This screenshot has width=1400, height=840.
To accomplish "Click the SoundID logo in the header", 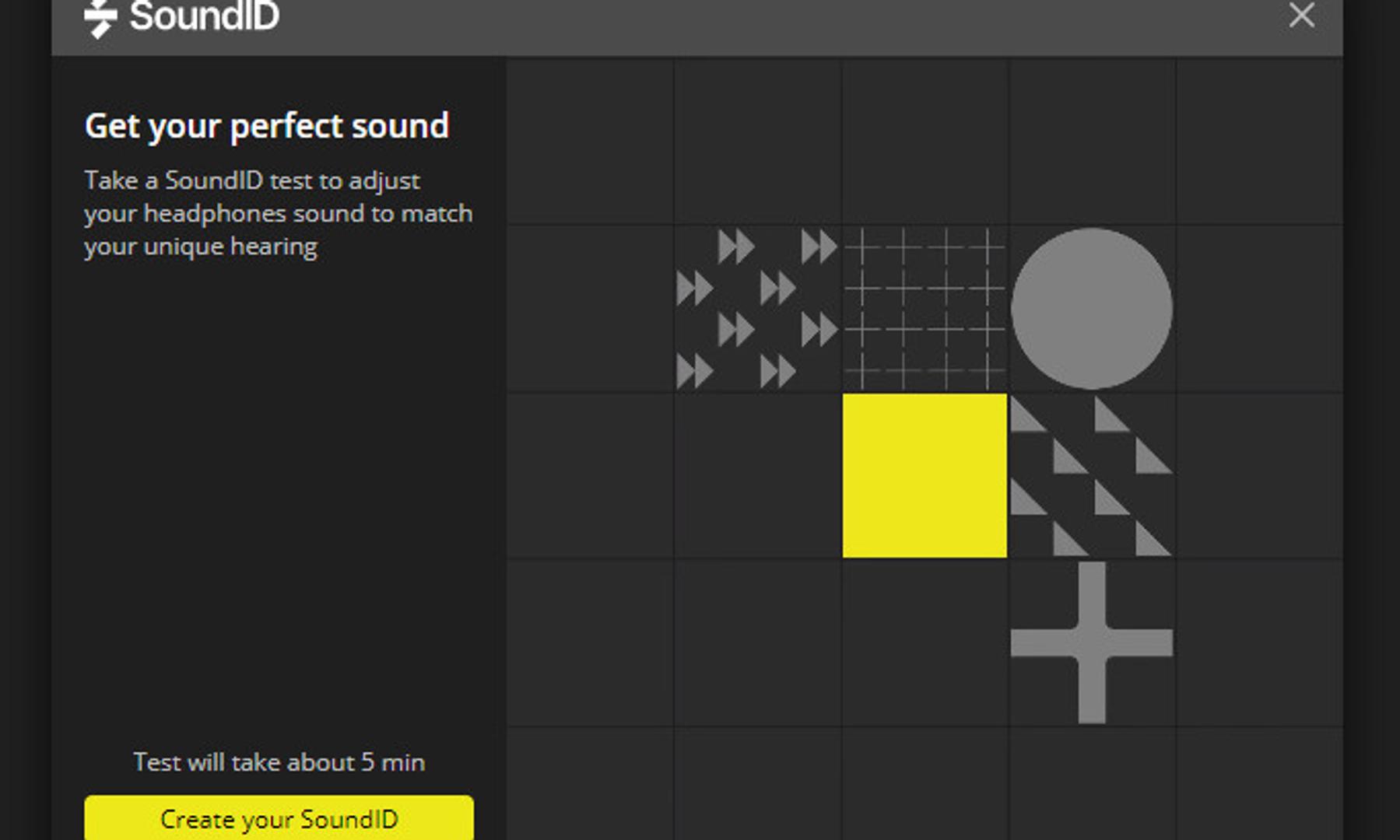I will tap(181, 17).
